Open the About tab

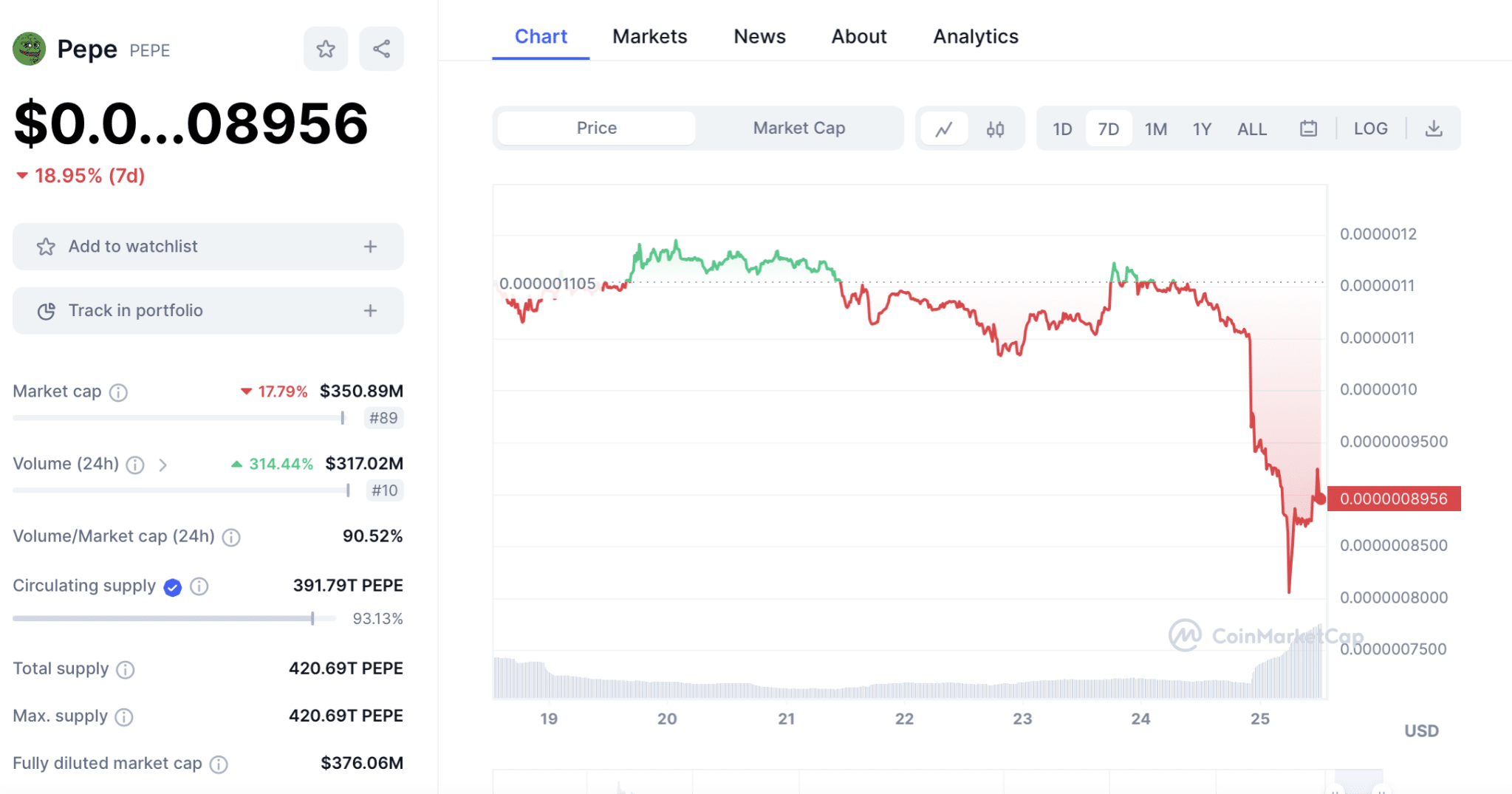click(x=859, y=36)
